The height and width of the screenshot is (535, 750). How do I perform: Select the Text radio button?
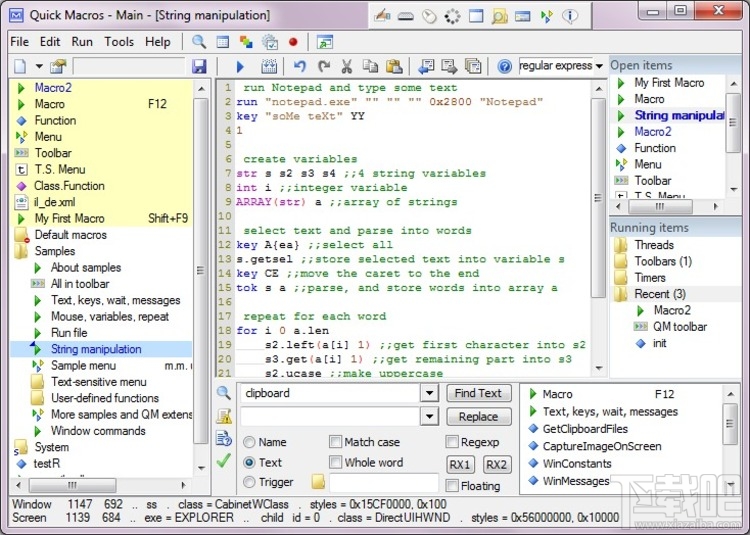click(249, 462)
